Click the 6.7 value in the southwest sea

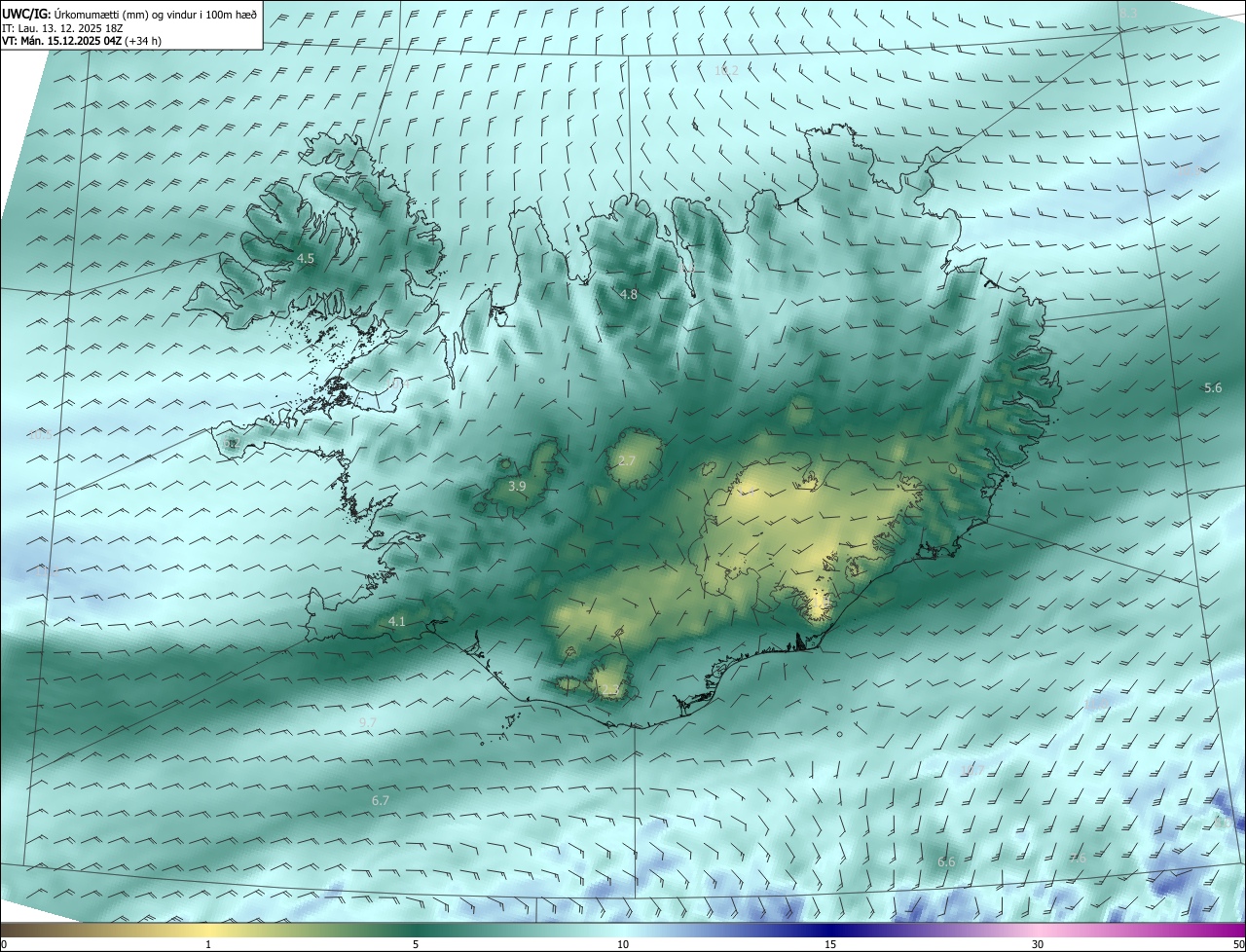tap(381, 800)
